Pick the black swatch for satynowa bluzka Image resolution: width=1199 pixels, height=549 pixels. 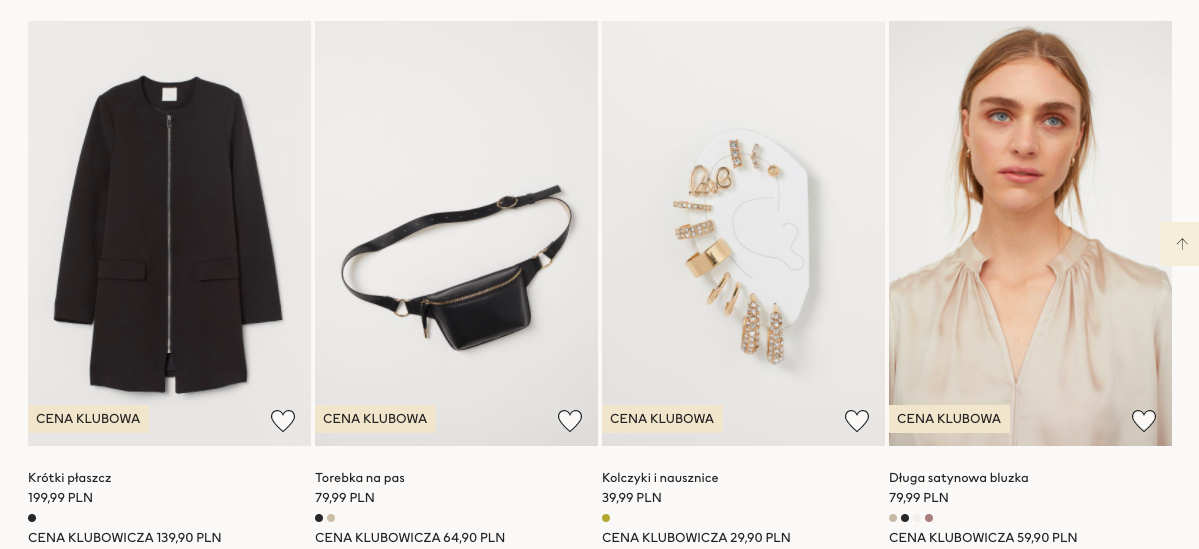[x=905, y=518]
